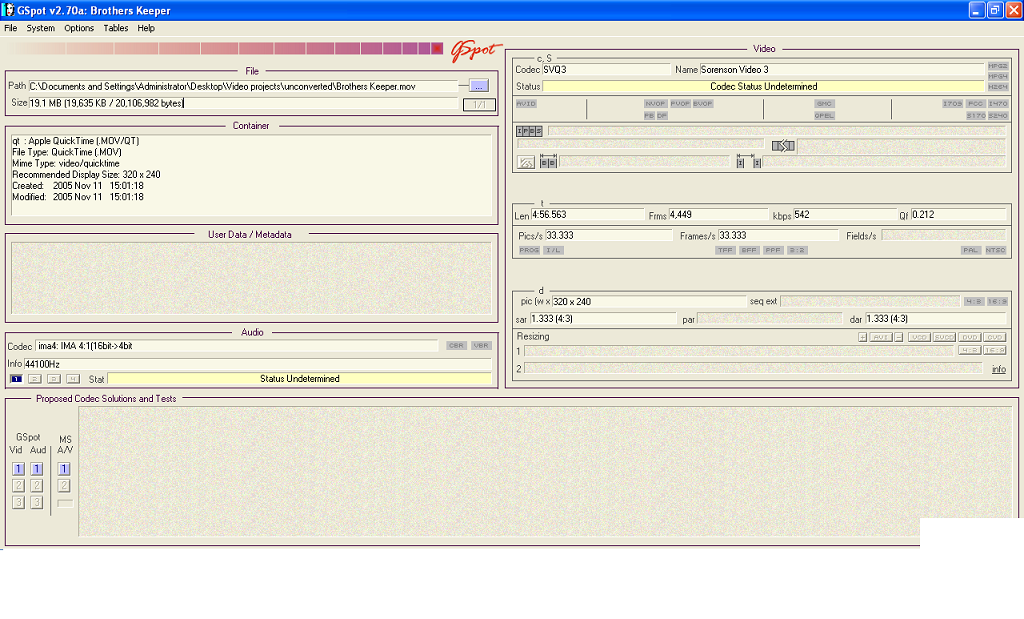The image size is (1024, 619).
Task: Click MS A/V test button 1
Action: click(x=63, y=469)
